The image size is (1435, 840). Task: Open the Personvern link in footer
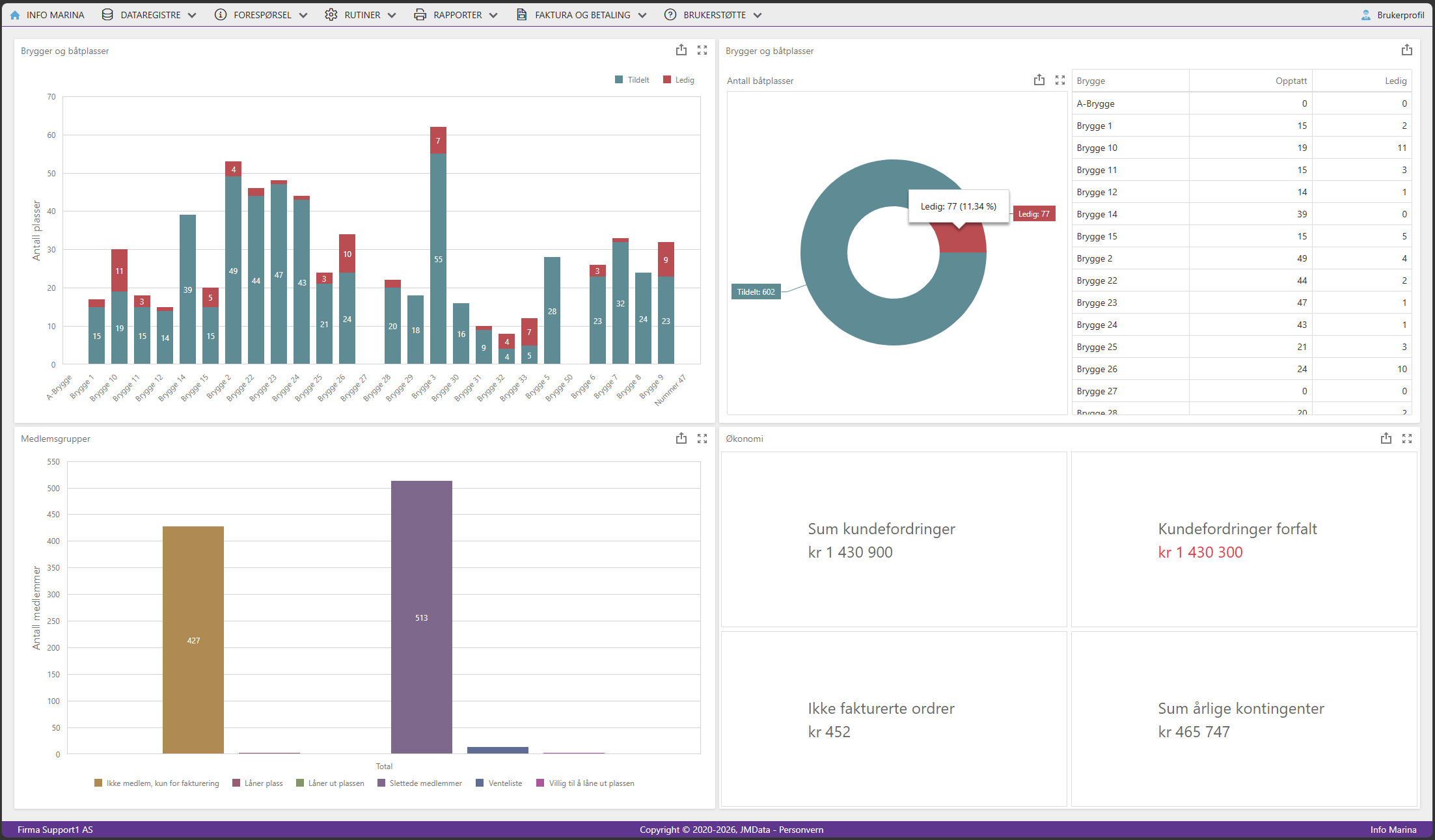pyautogui.click(x=801, y=830)
